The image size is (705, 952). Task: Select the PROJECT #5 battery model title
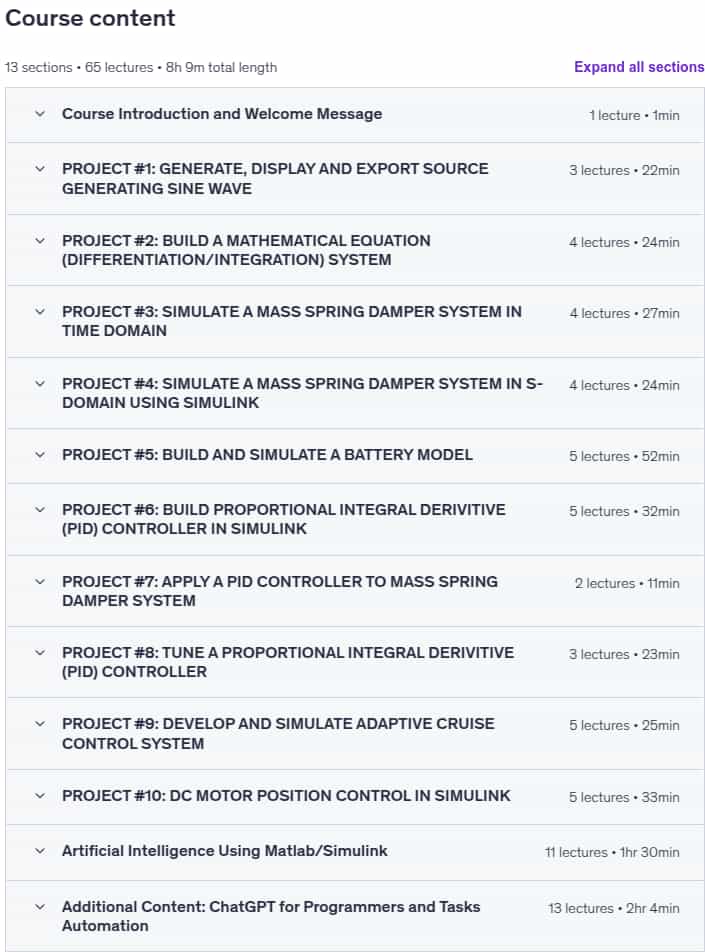click(267, 455)
